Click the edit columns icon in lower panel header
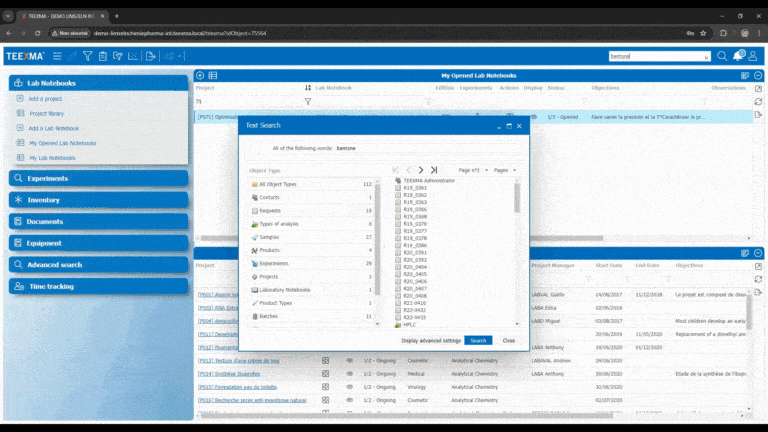Image resolution: width=768 pixels, height=432 pixels. [x=745, y=253]
